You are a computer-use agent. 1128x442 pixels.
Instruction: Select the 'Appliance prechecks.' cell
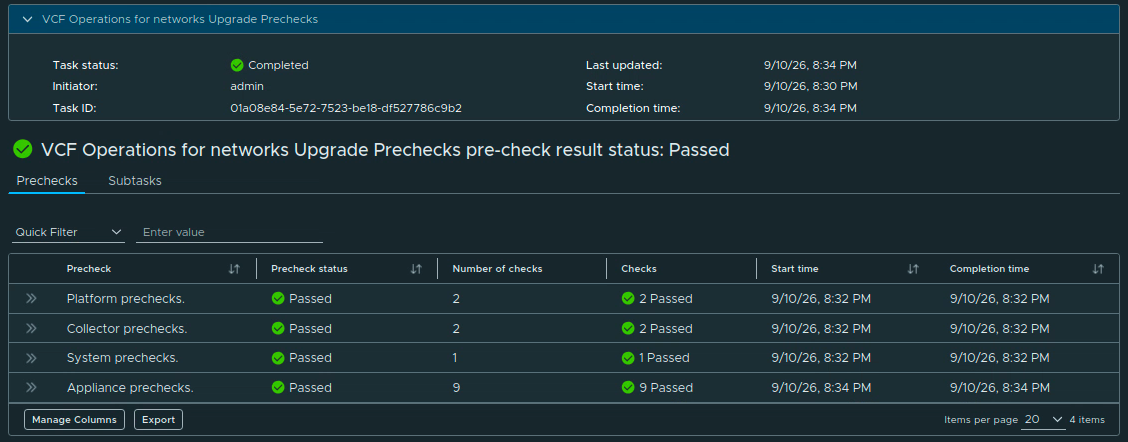coord(130,387)
